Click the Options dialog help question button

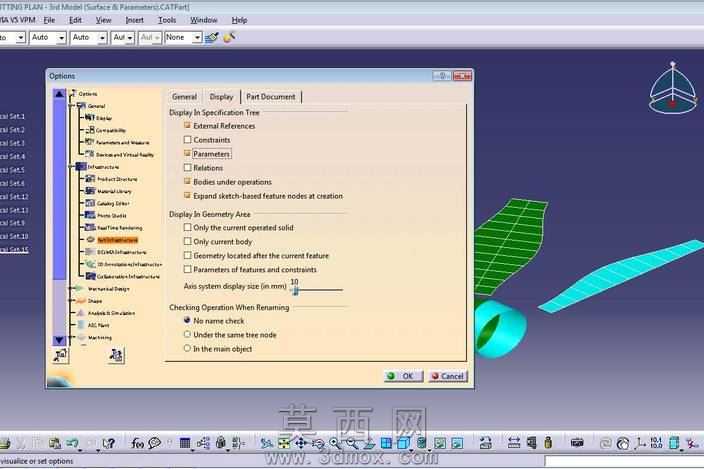(x=442, y=76)
